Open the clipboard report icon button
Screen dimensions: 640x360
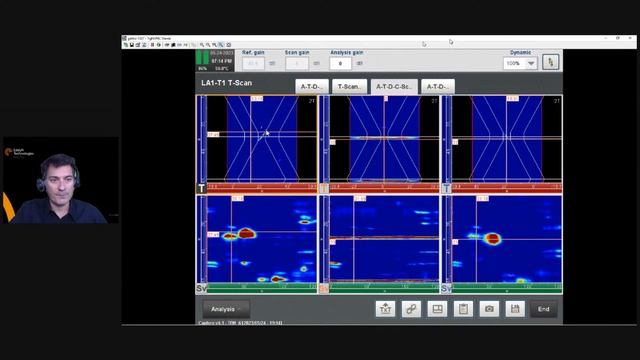(x=463, y=309)
